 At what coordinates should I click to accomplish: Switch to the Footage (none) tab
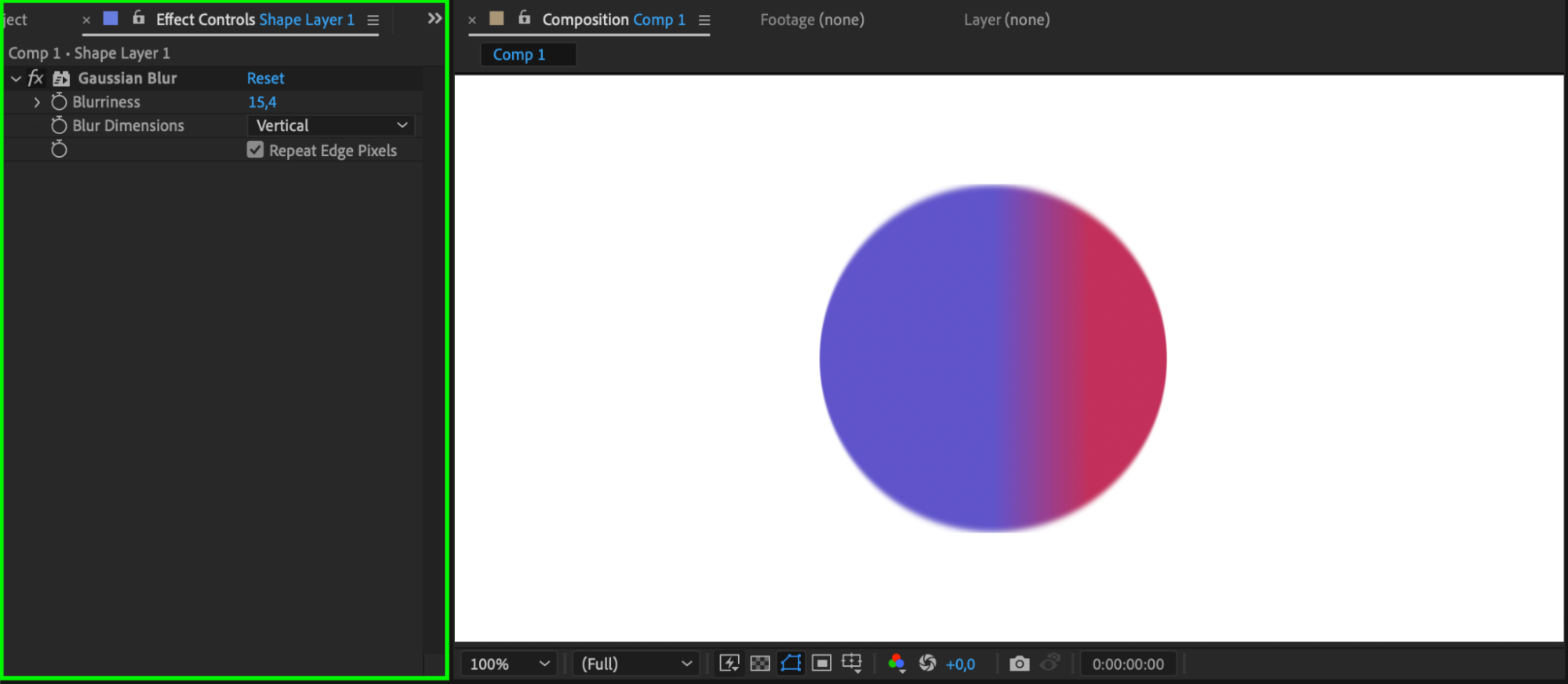click(812, 20)
